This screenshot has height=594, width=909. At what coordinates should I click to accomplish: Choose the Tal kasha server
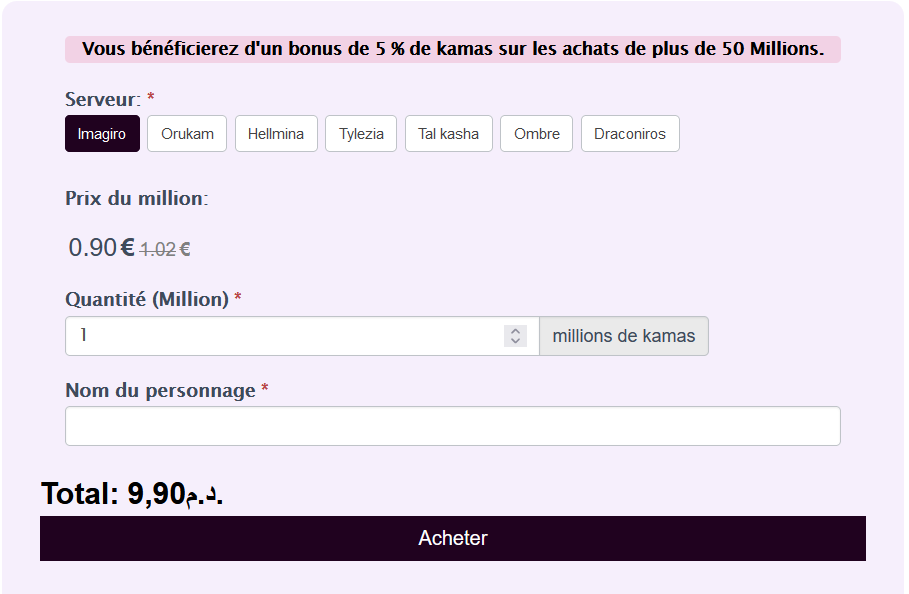point(449,133)
